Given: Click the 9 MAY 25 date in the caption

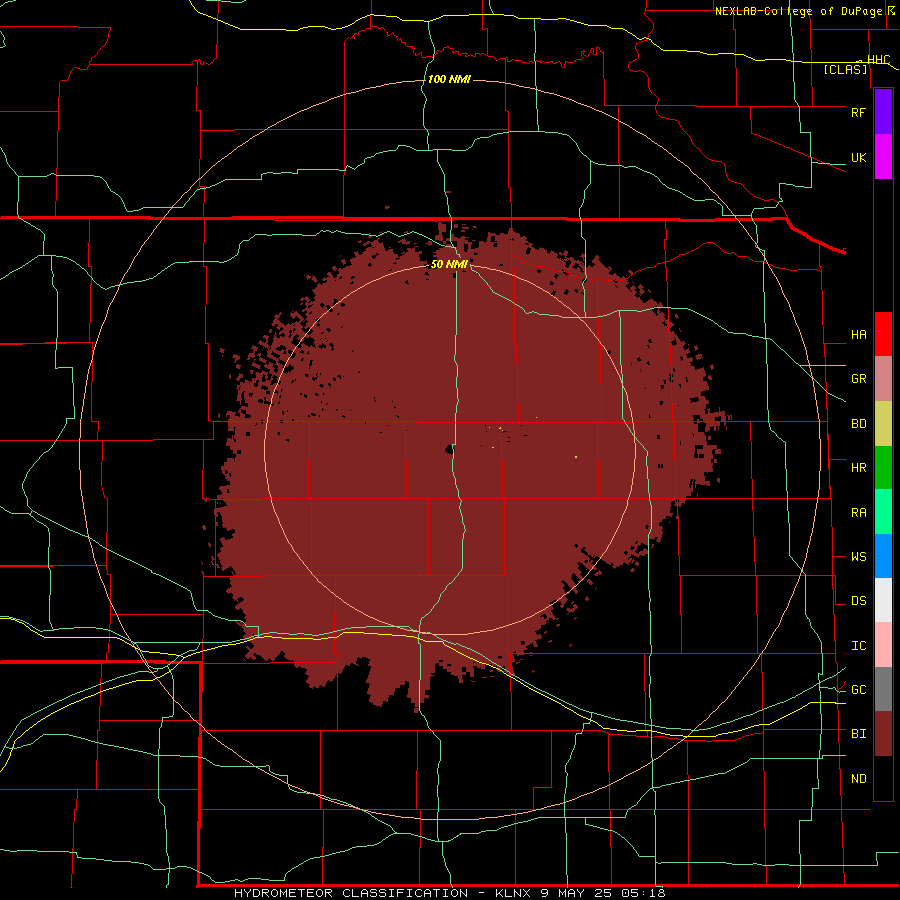Looking at the screenshot, I should pyautogui.click(x=576, y=893).
